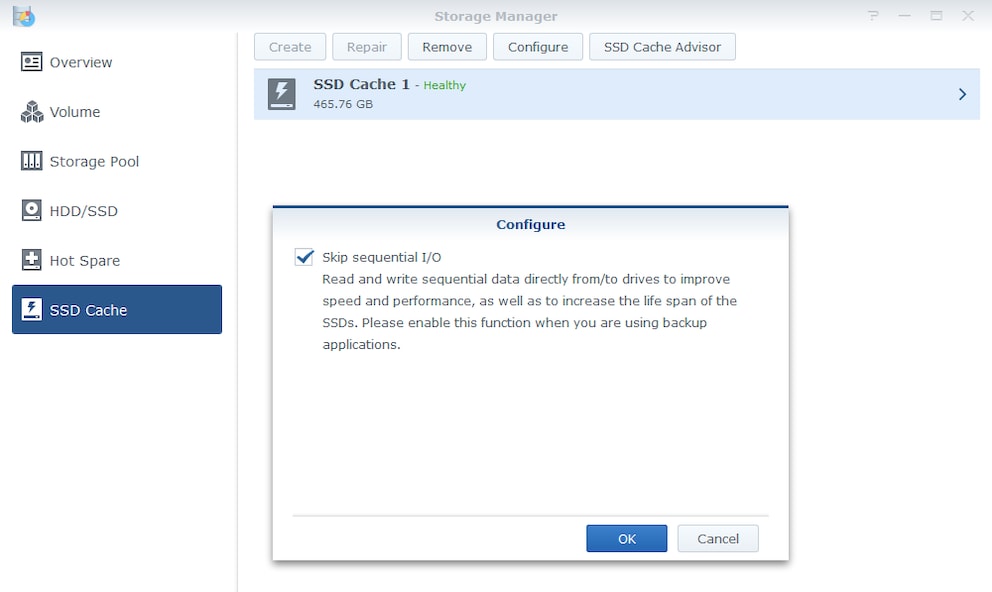992x592 pixels.
Task: Click the SSD Cache lightning icon in sidebar
Action: pos(32,310)
